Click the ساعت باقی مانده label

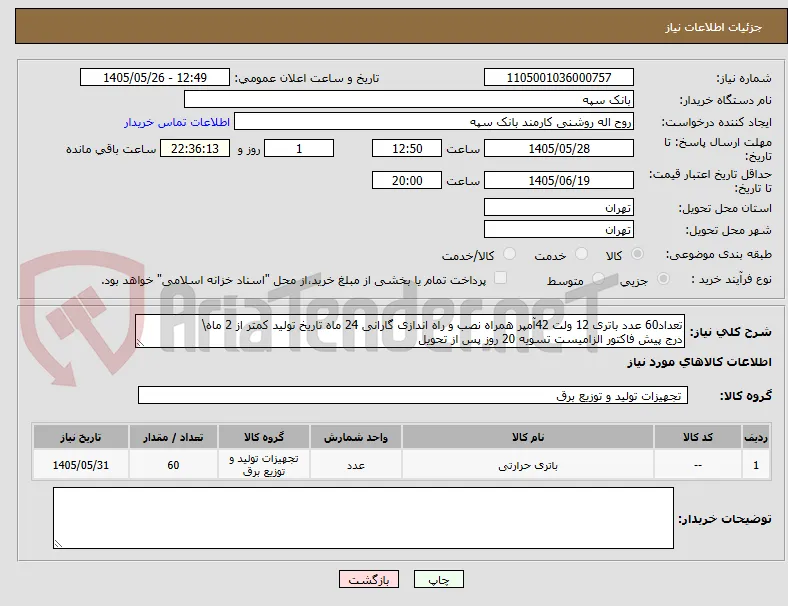tap(111, 149)
